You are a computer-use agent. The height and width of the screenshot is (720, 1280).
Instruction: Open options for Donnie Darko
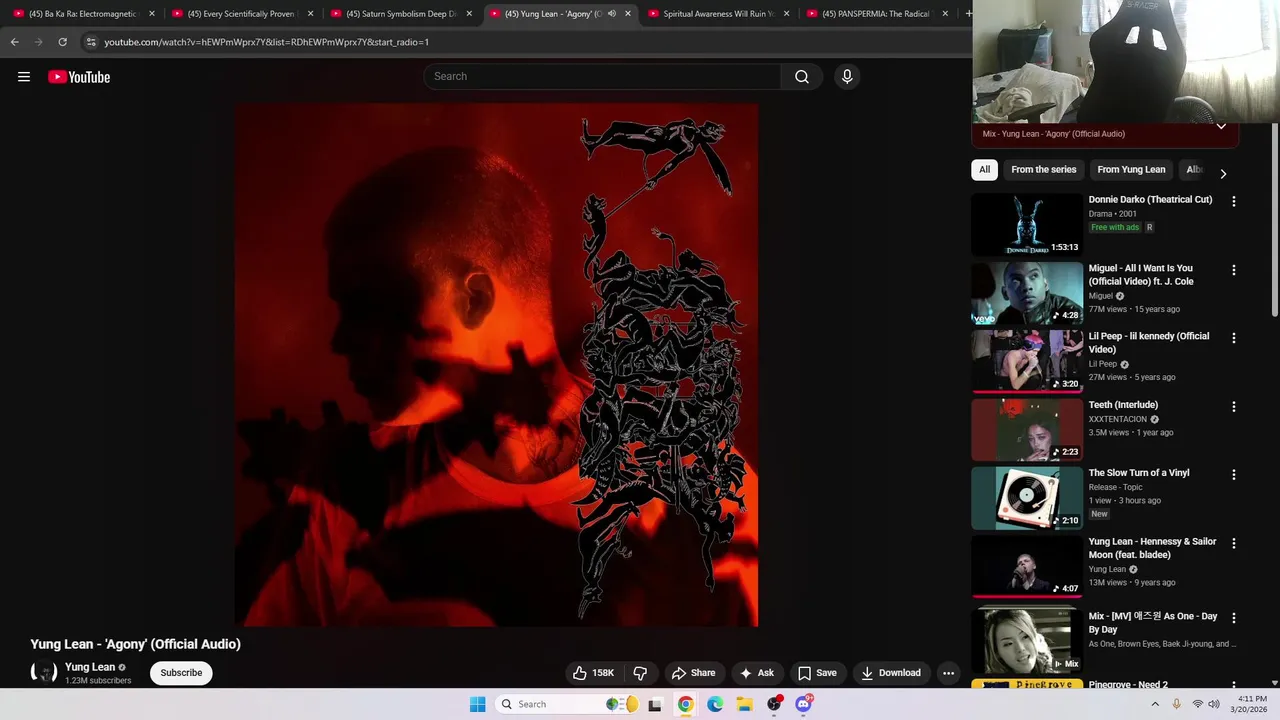pos(1233,201)
